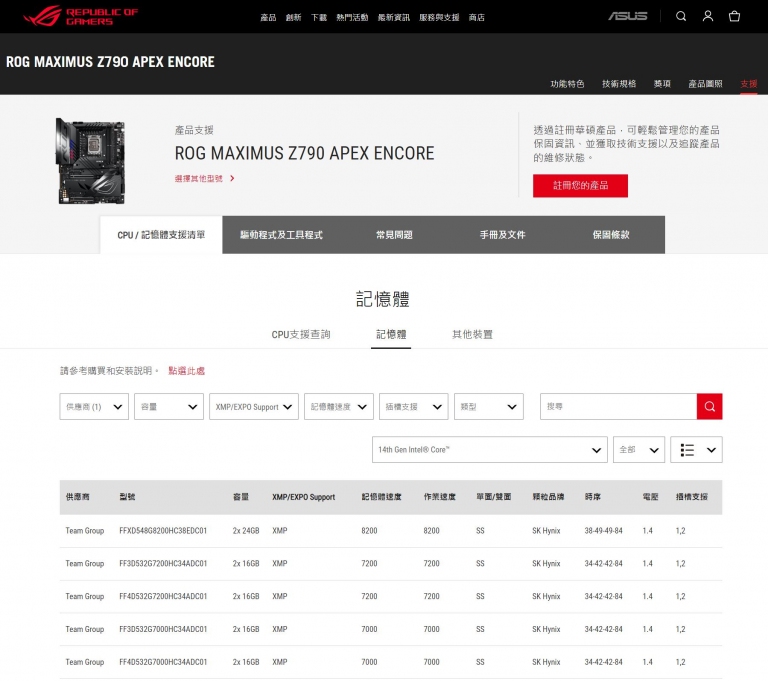Select the 記憶體 sub-tab
Screen dimensions: 768x681
point(391,335)
